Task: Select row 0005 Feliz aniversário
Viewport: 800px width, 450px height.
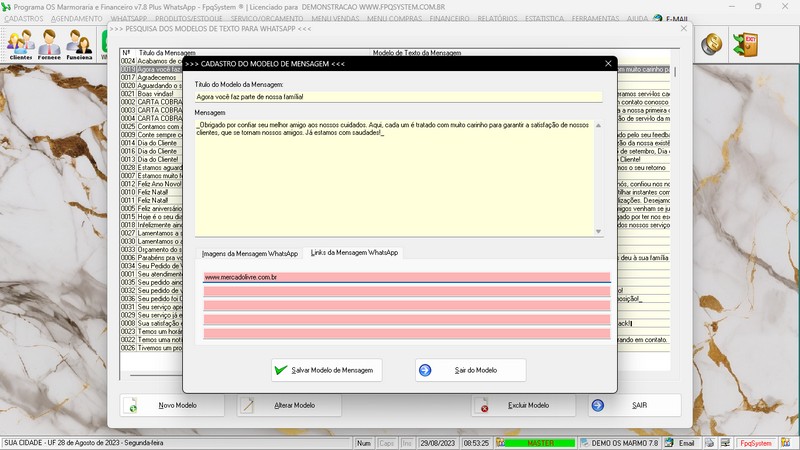Action: 151,209
